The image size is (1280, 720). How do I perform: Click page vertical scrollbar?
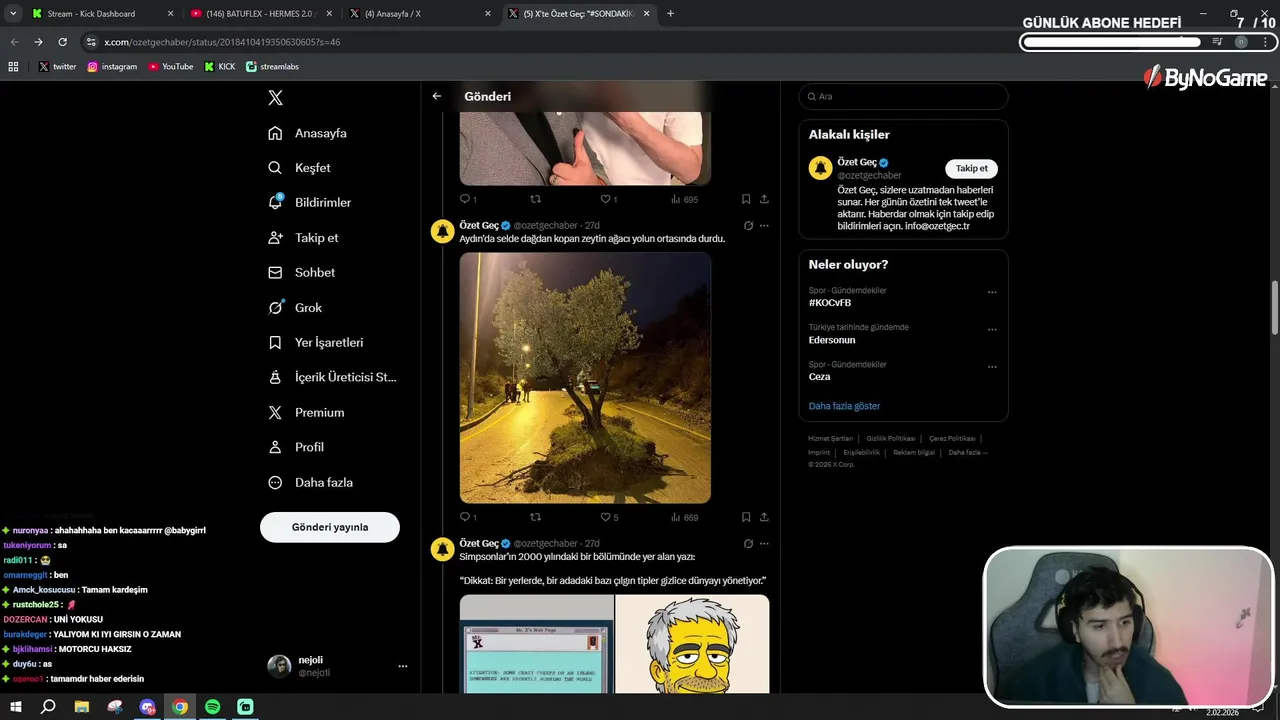[x=1274, y=308]
